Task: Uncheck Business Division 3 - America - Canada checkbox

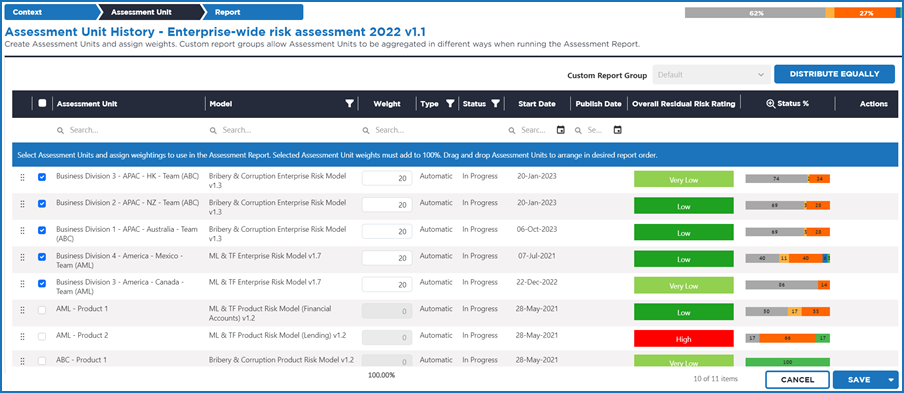Action: 42,283
